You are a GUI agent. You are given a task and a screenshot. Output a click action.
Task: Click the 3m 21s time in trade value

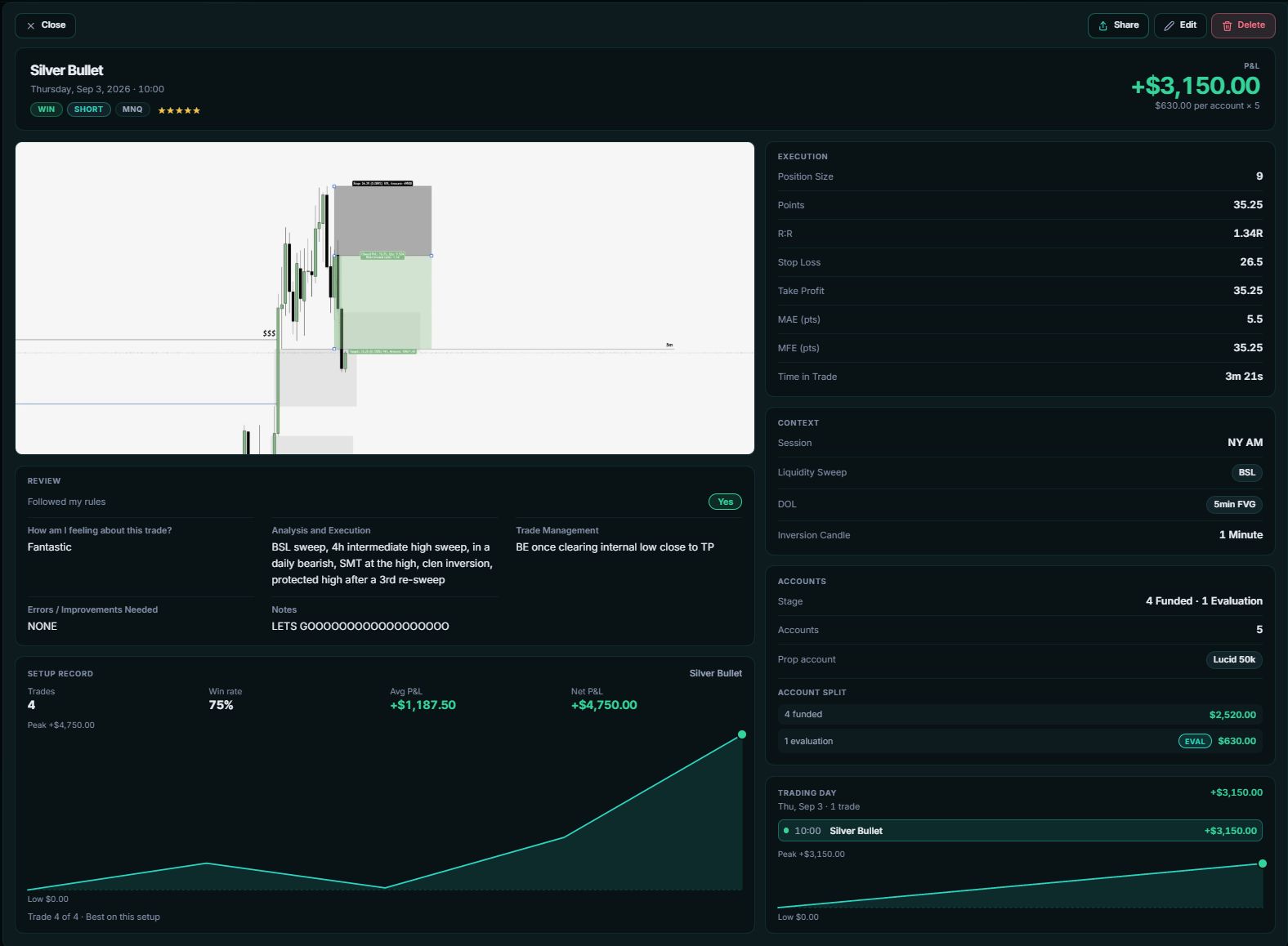1244,377
